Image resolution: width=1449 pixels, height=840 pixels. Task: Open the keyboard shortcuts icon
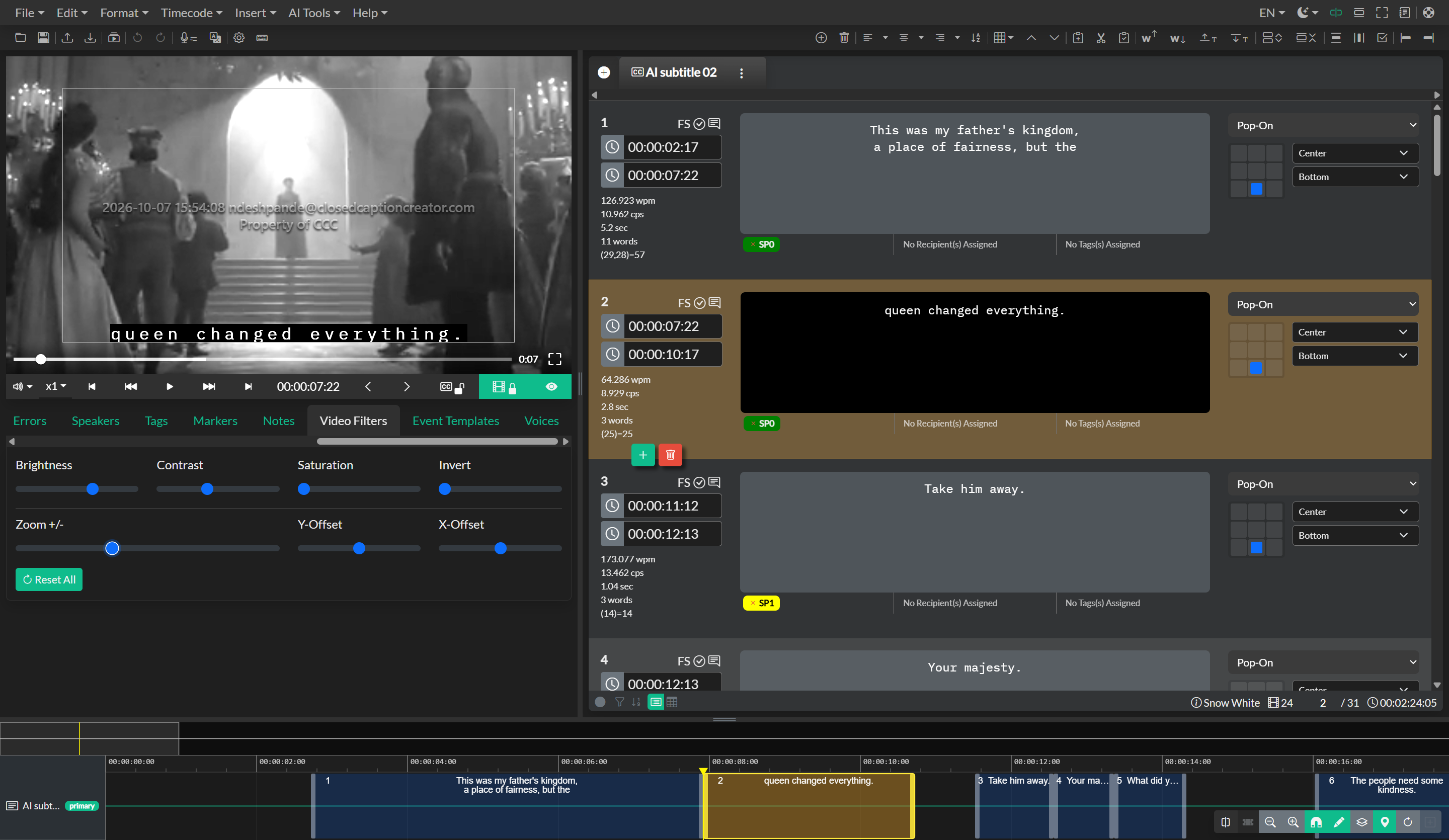(262, 38)
